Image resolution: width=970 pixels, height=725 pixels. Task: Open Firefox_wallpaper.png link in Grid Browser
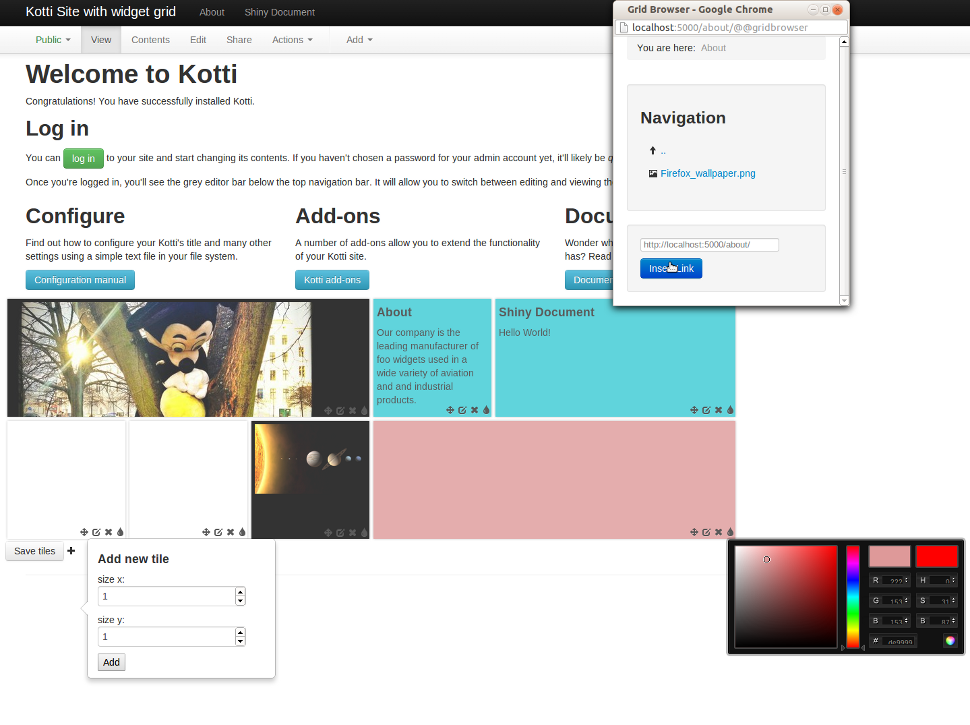[708, 173]
